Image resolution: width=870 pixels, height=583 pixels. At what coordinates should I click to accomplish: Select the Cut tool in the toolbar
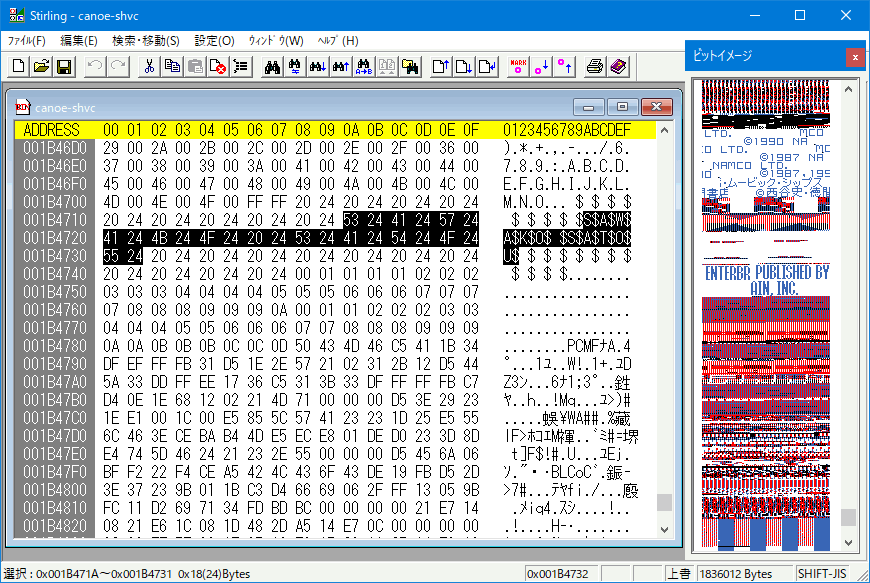tap(150, 67)
